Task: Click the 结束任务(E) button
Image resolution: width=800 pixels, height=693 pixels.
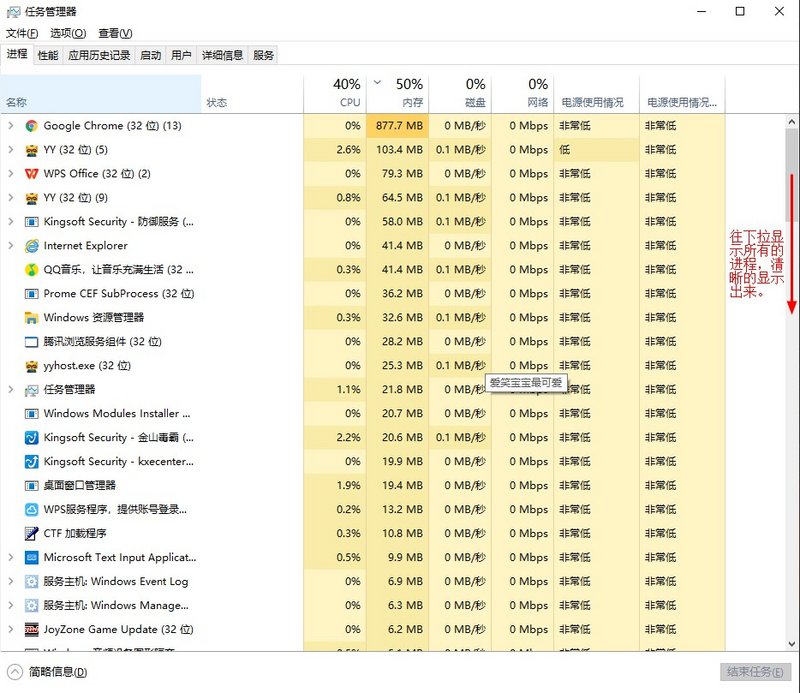Action: coord(755,672)
